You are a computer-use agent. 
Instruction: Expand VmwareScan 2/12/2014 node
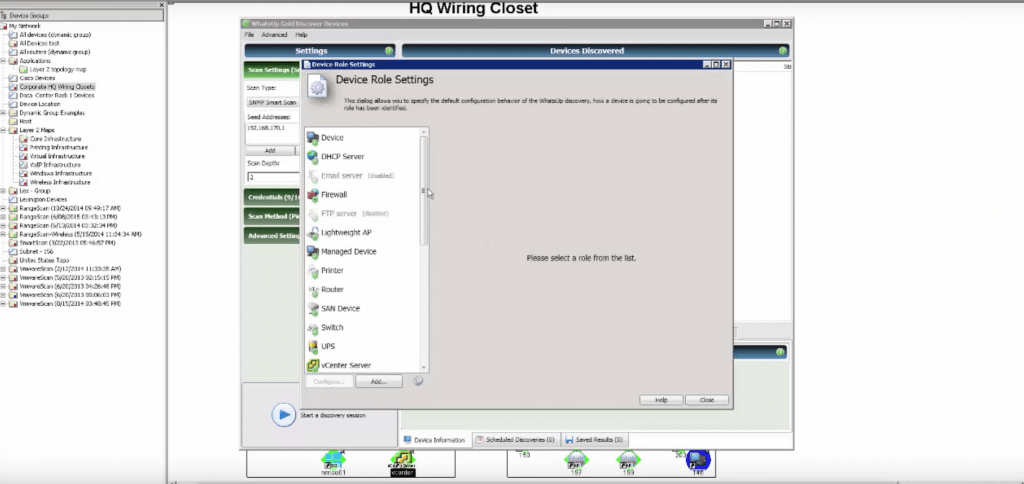pos(3,269)
